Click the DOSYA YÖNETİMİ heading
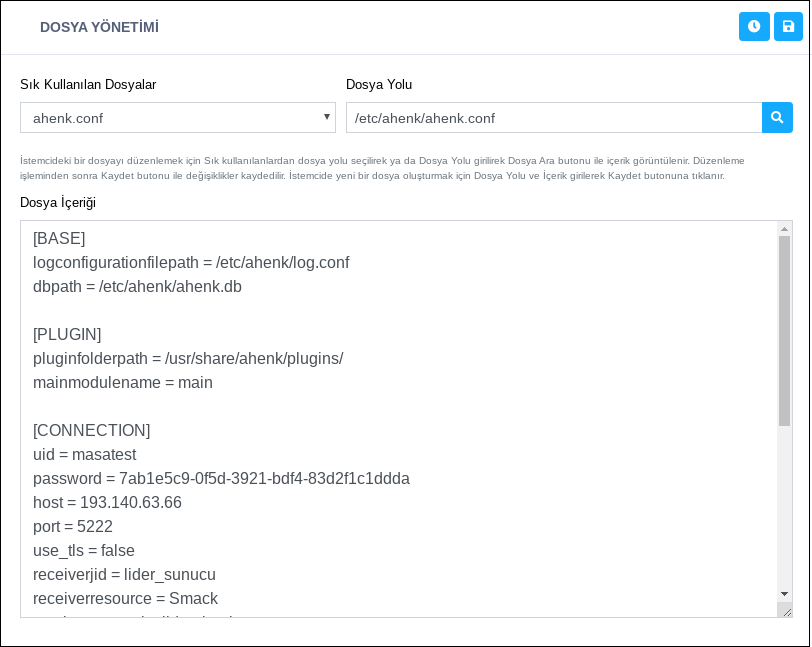Viewport: 812px width, 647px height. pyautogui.click(x=99, y=27)
